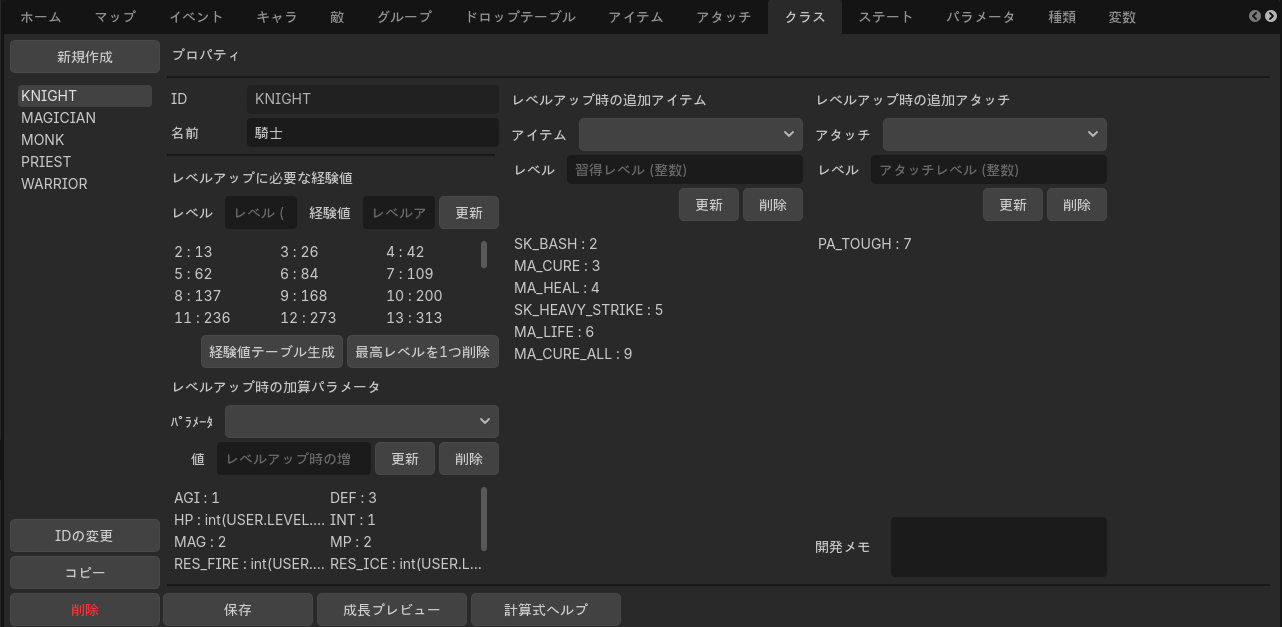Viewport: 1282px width, 627px height.
Task: Select the MA_CURE_ALL : 9 entry
Action: coord(573,354)
